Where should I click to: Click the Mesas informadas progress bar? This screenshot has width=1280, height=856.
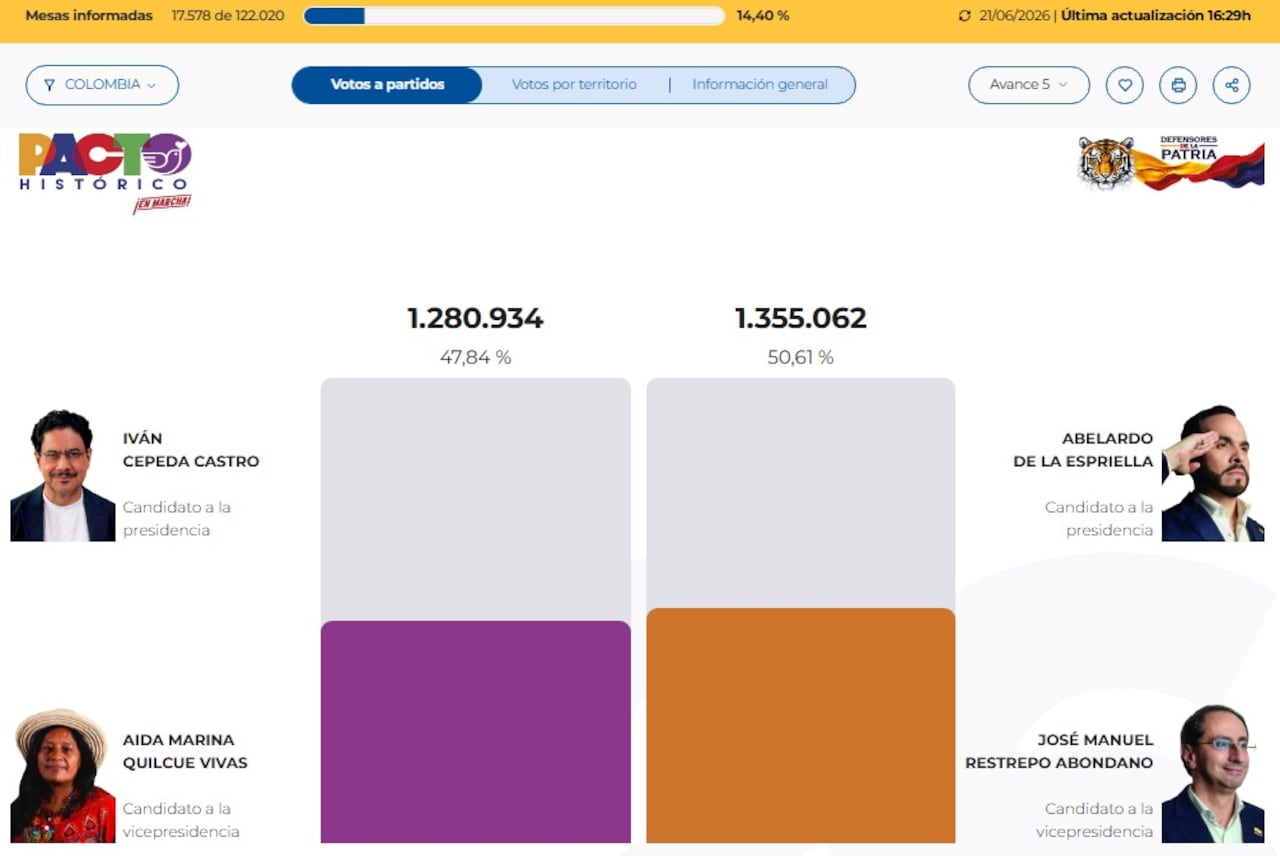pos(514,16)
